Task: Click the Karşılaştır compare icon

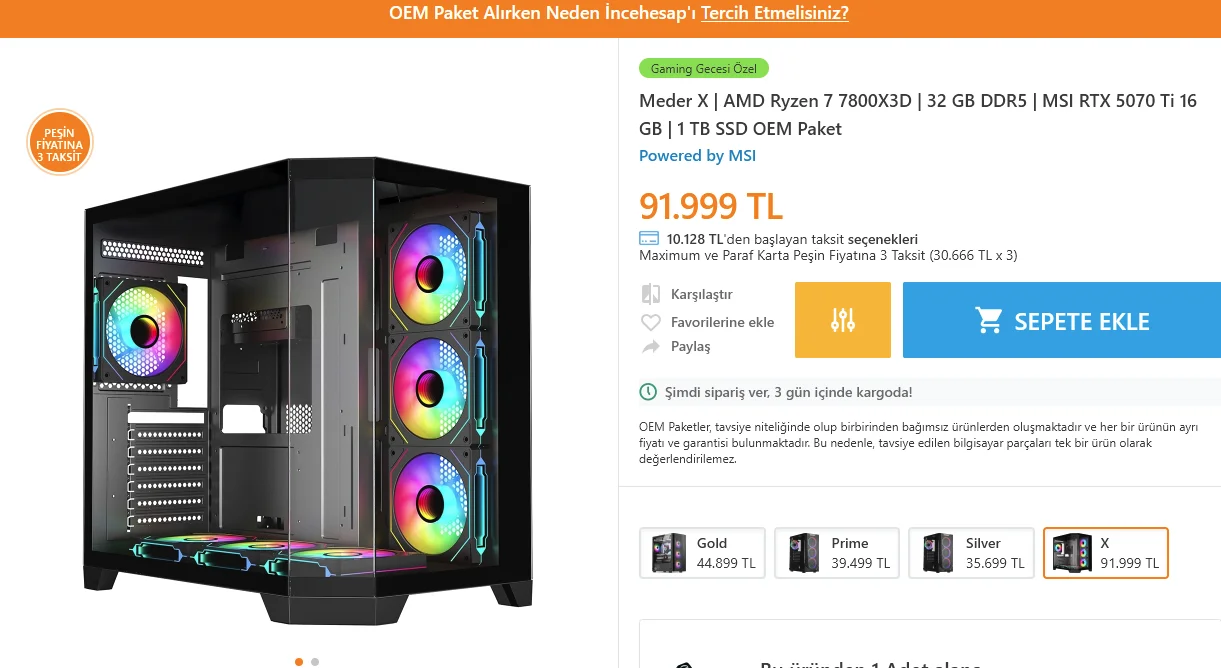Action: pos(651,294)
